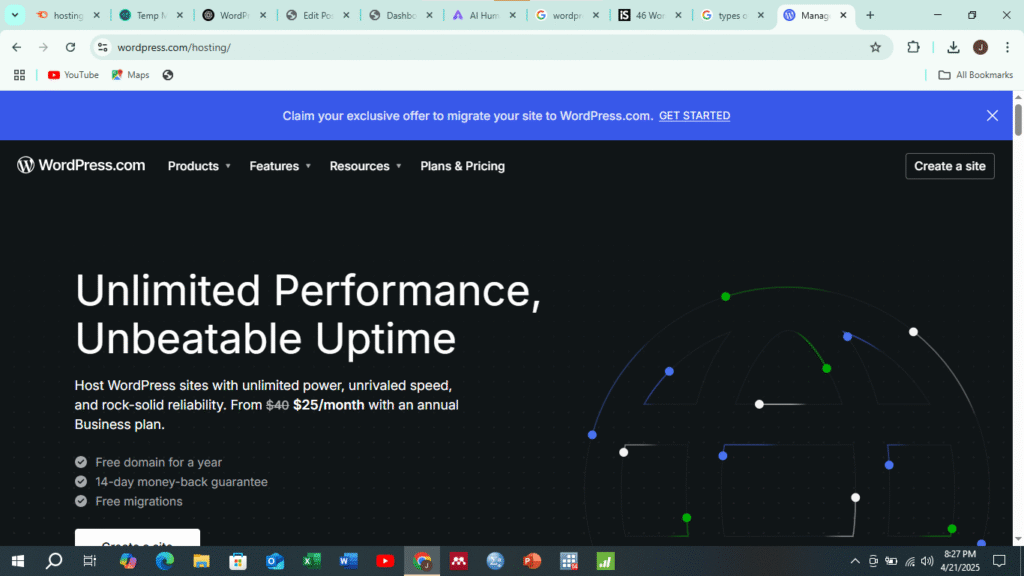The height and width of the screenshot is (576, 1024).
Task: Open Windows Start menu
Action: click(x=18, y=561)
